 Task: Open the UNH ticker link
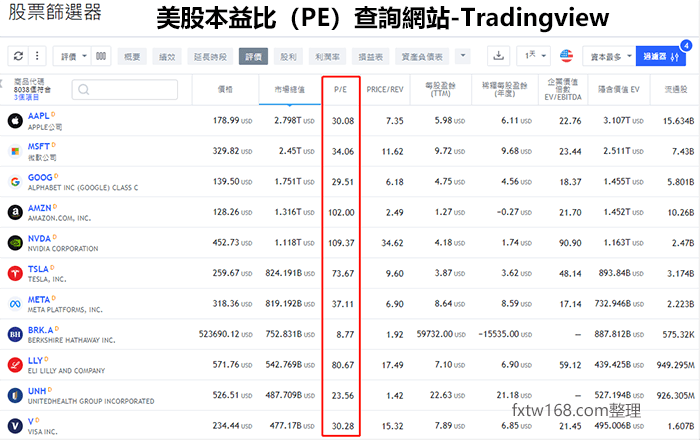(x=37, y=391)
